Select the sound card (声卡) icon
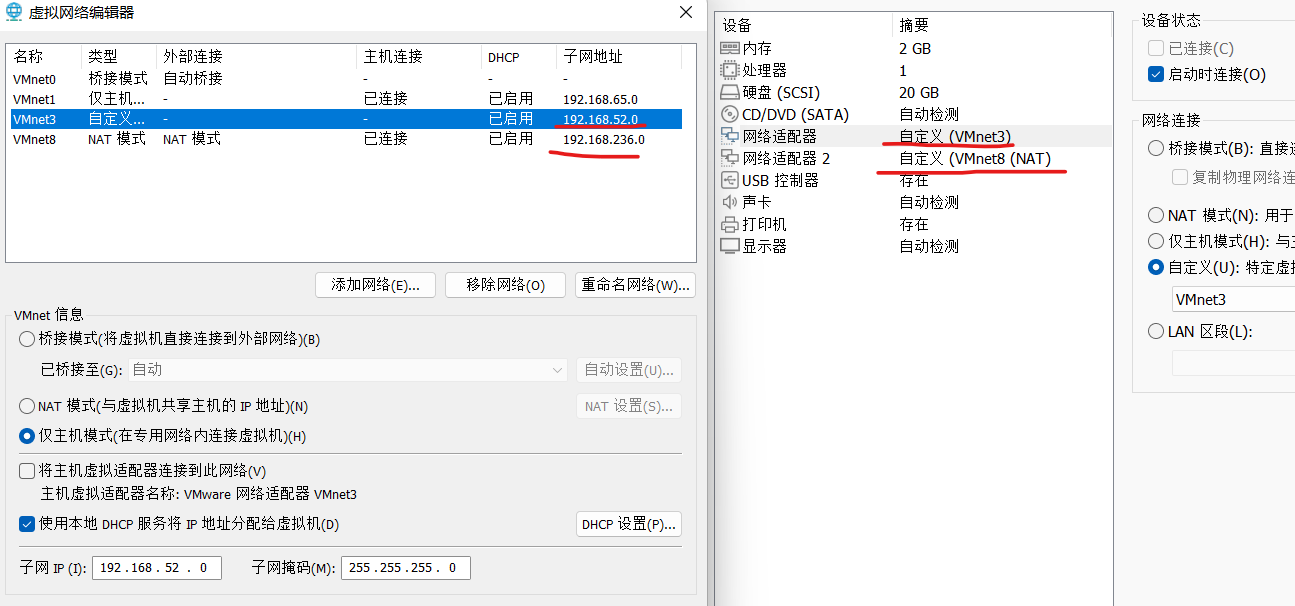This screenshot has width=1295, height=606. (x=729, y=202)
